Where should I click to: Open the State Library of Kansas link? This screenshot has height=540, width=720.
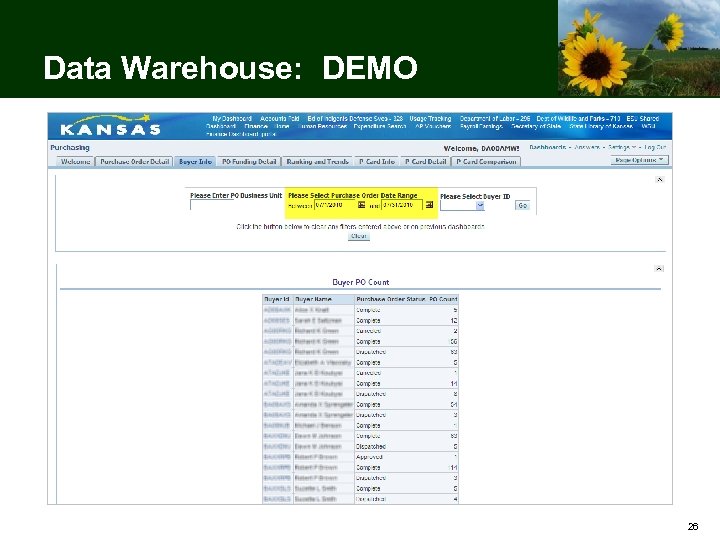coord(601,126)
